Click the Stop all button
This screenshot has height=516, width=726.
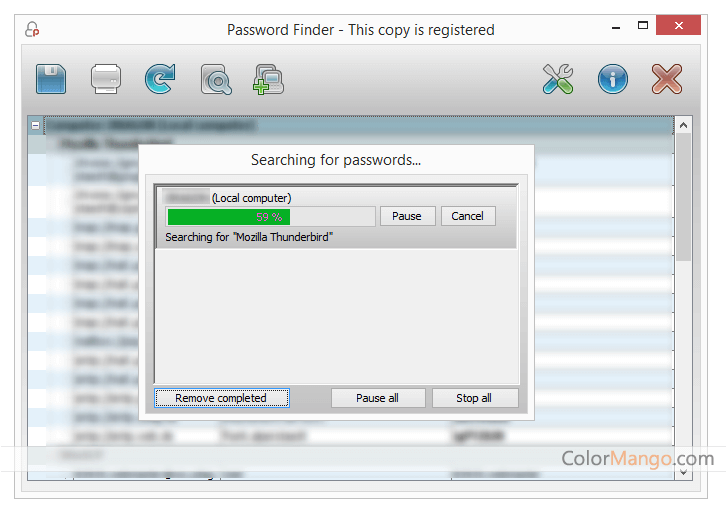(x=475, y=398)
